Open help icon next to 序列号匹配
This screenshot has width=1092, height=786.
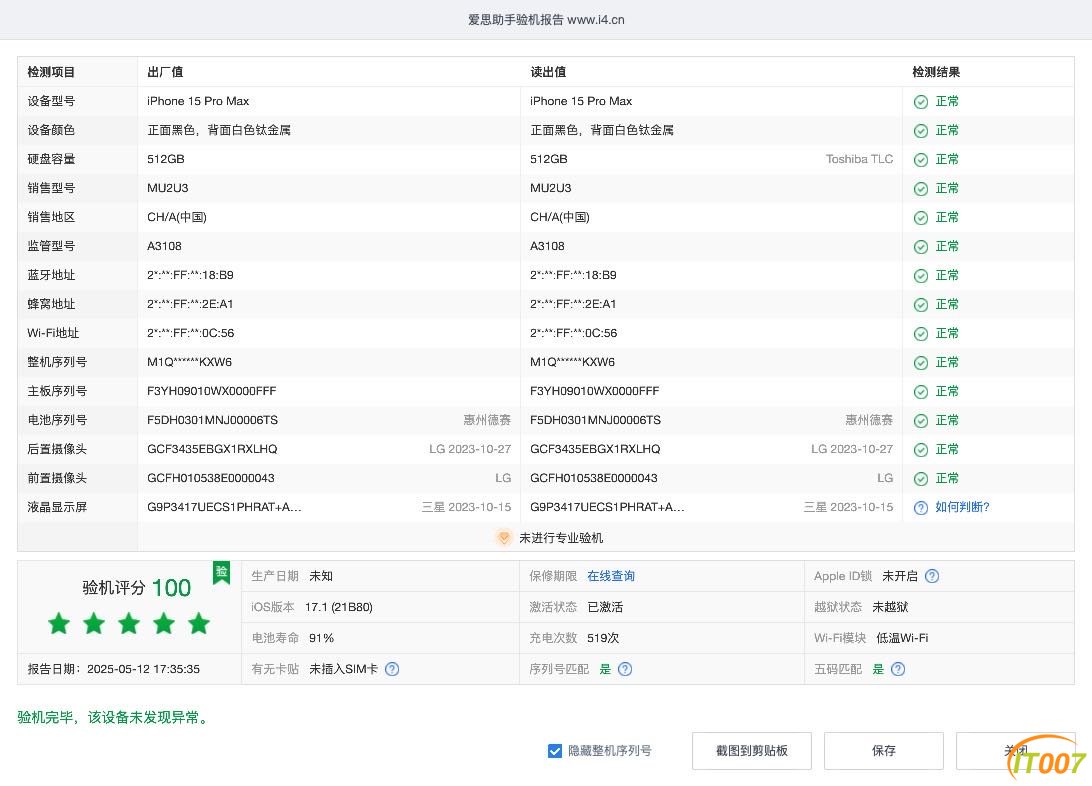click(x=625, y=669)
